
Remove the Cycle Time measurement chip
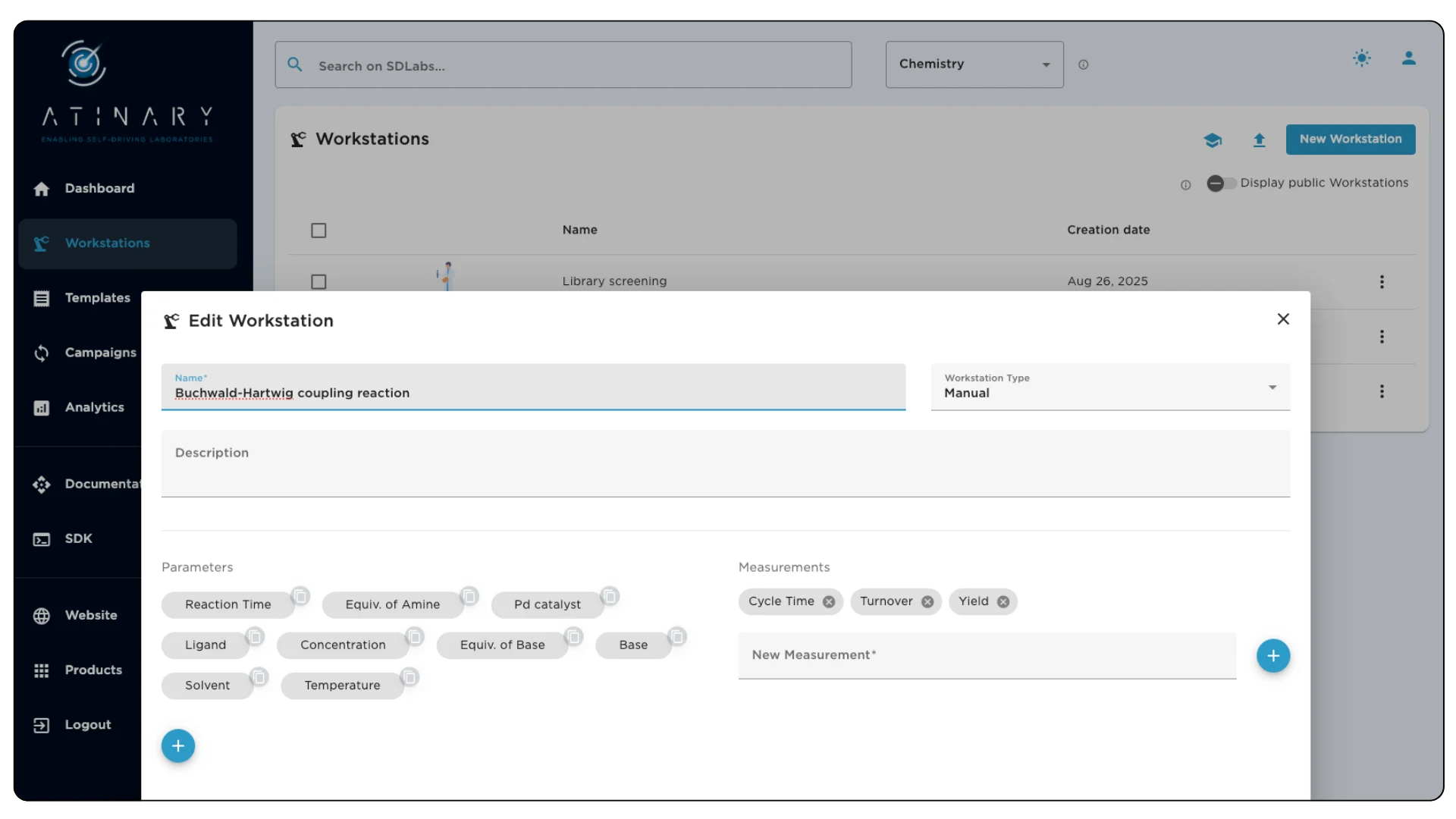coord(829,602)
